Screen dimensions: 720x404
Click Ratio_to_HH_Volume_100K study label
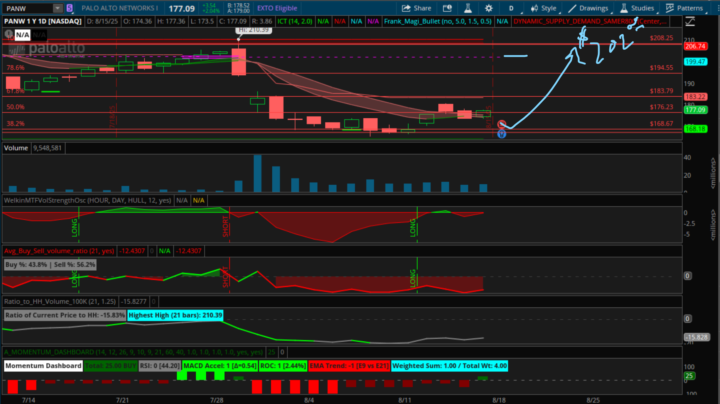point(60,301)
